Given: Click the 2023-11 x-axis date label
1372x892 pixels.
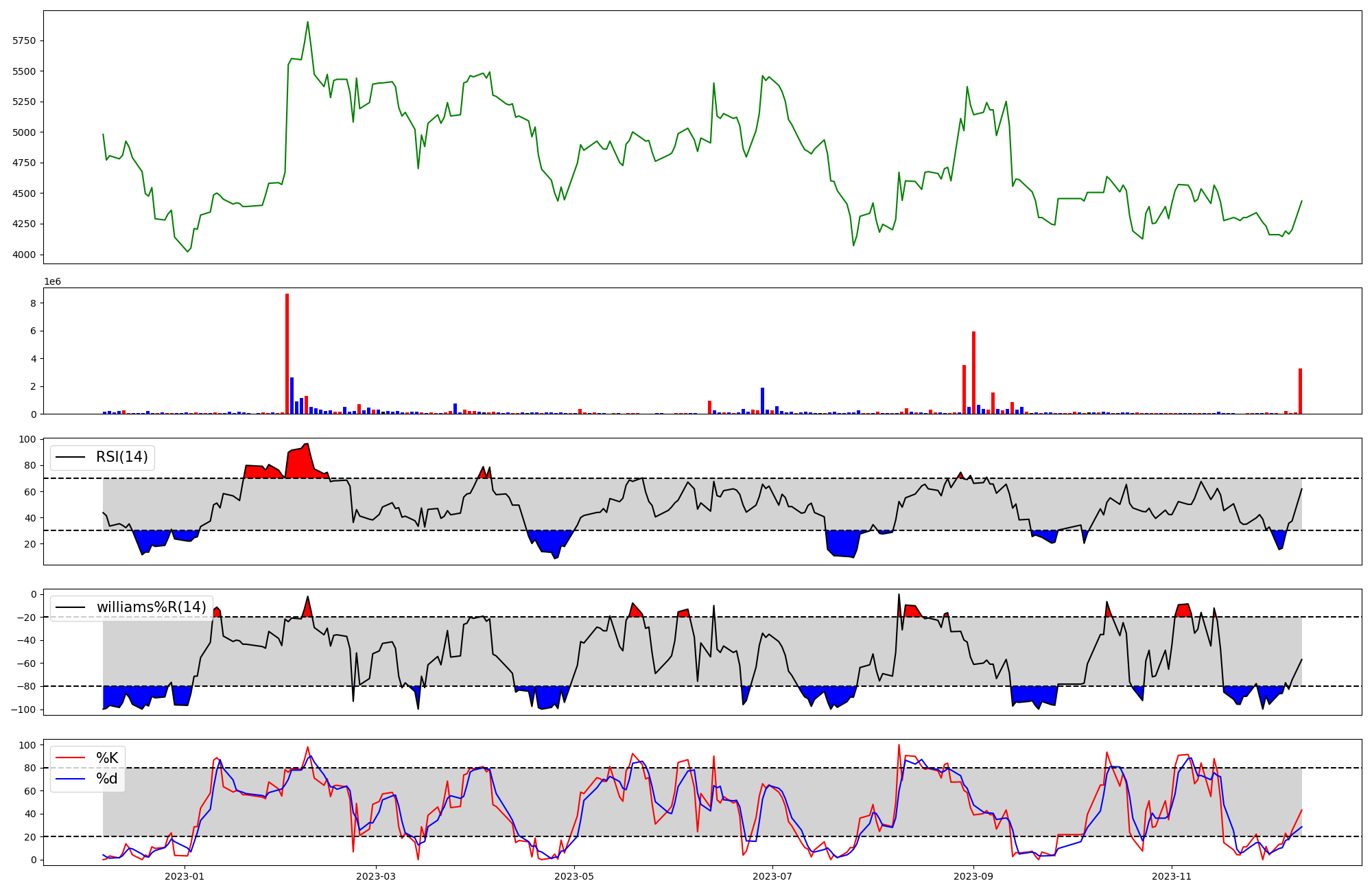Looking at the screenshot, I should coord(1171,876).
